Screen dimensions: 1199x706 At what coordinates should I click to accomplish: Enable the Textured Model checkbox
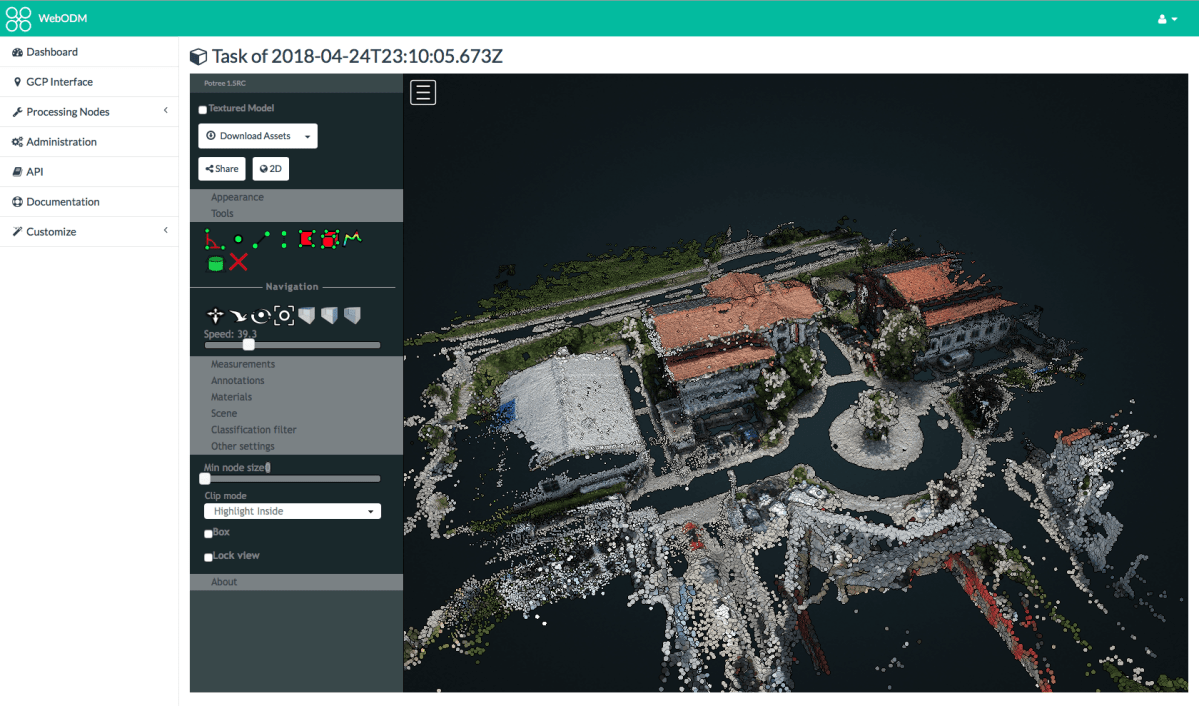(x=202, y=109)
